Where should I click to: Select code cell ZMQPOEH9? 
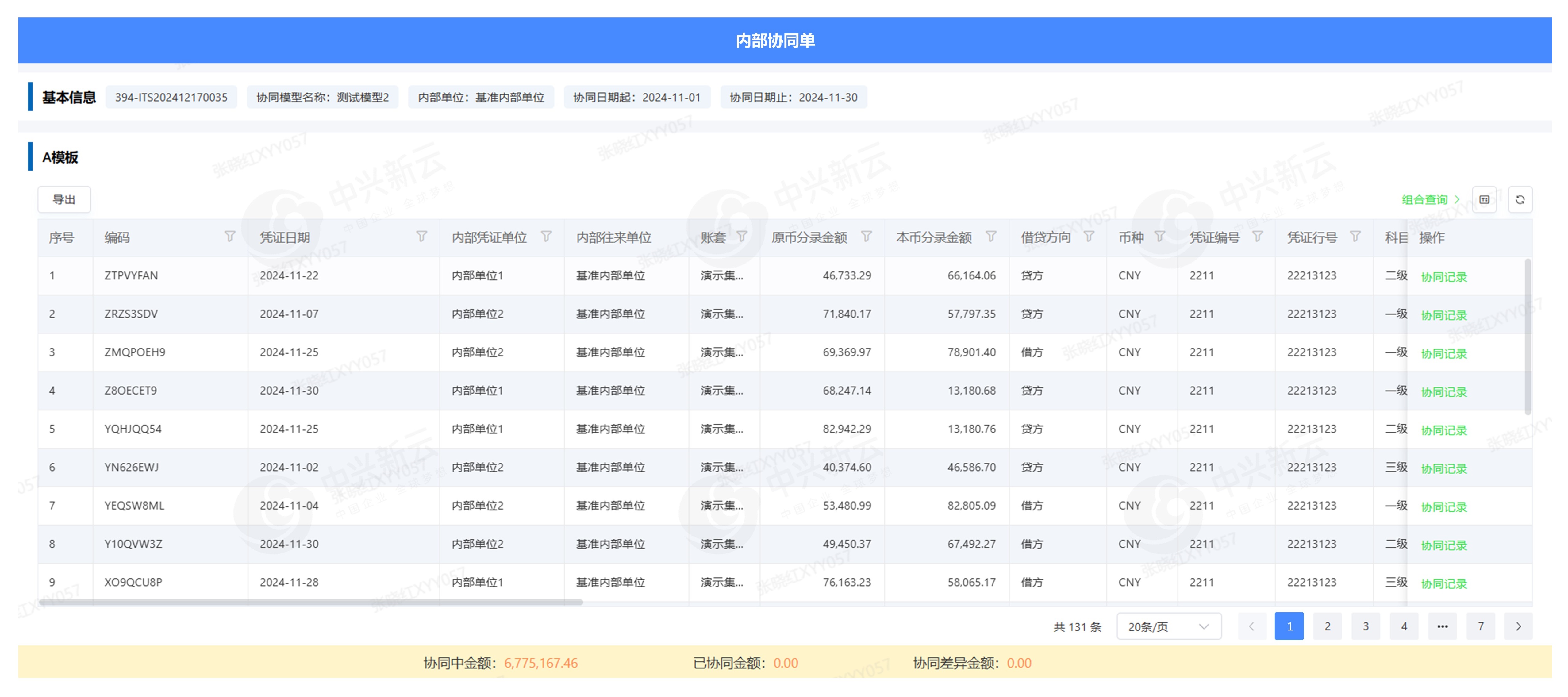pos(135,352)
